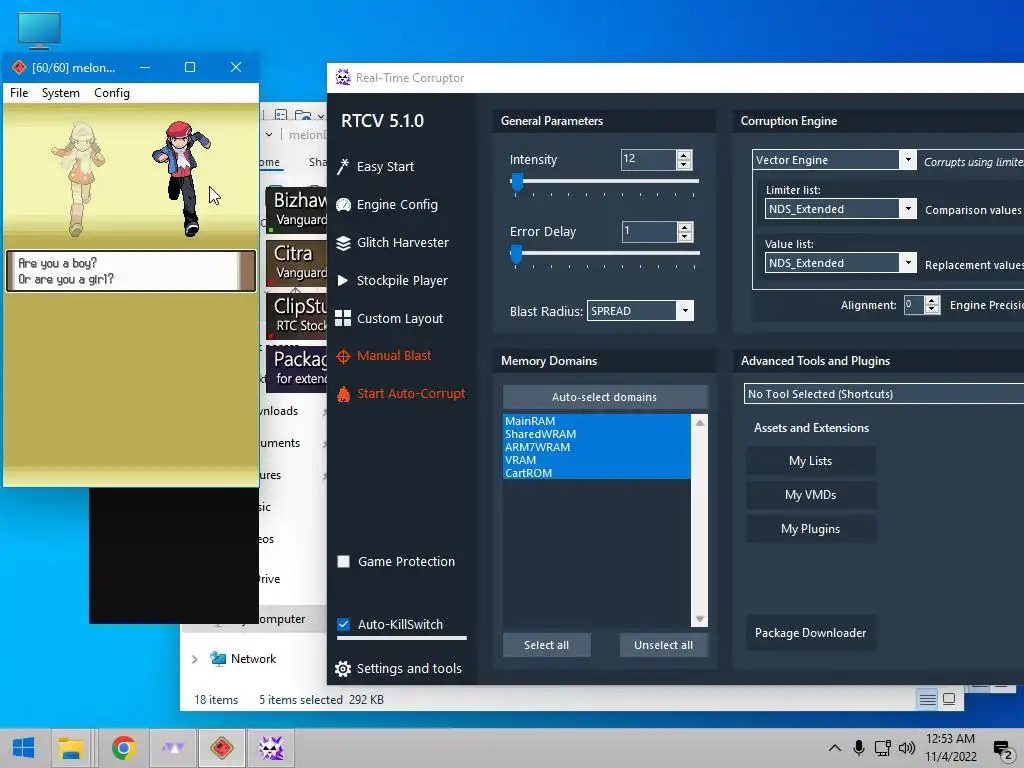Click Stockpile Player menu label

[402, 280]
